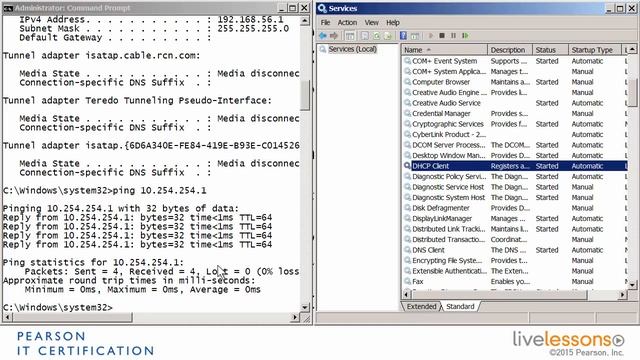The image size is (640, 360).
Task: Sort services by the Name column header
Action: click(444, 50)
